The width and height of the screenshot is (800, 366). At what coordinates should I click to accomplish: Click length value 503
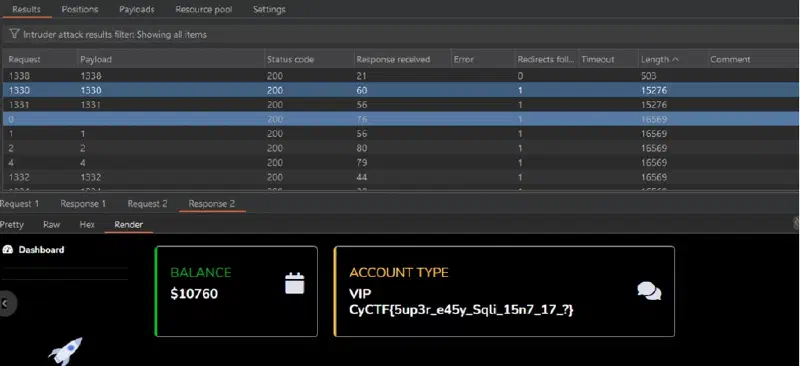pos(648,76)
